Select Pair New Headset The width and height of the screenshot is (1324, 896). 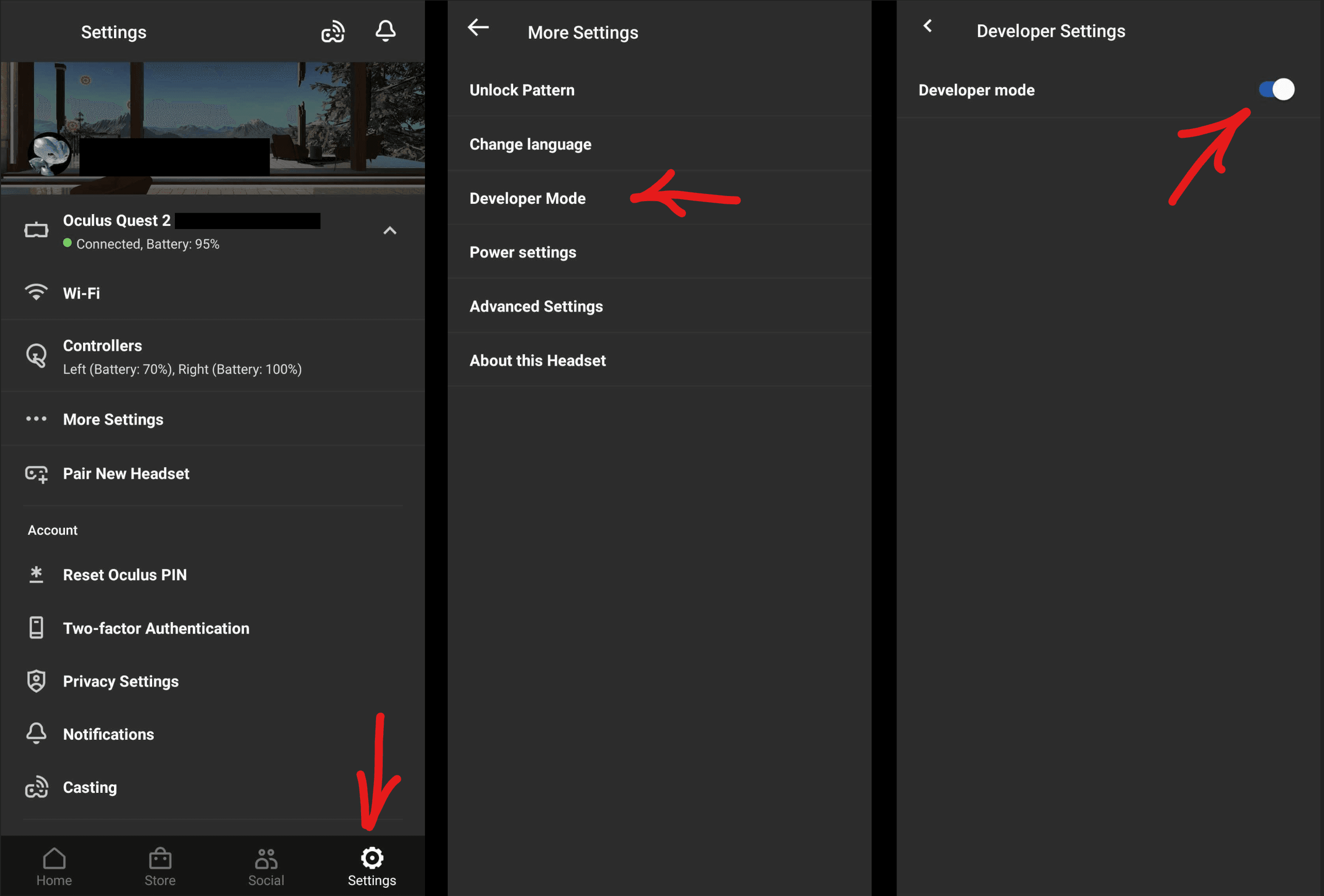click(213, 474)
